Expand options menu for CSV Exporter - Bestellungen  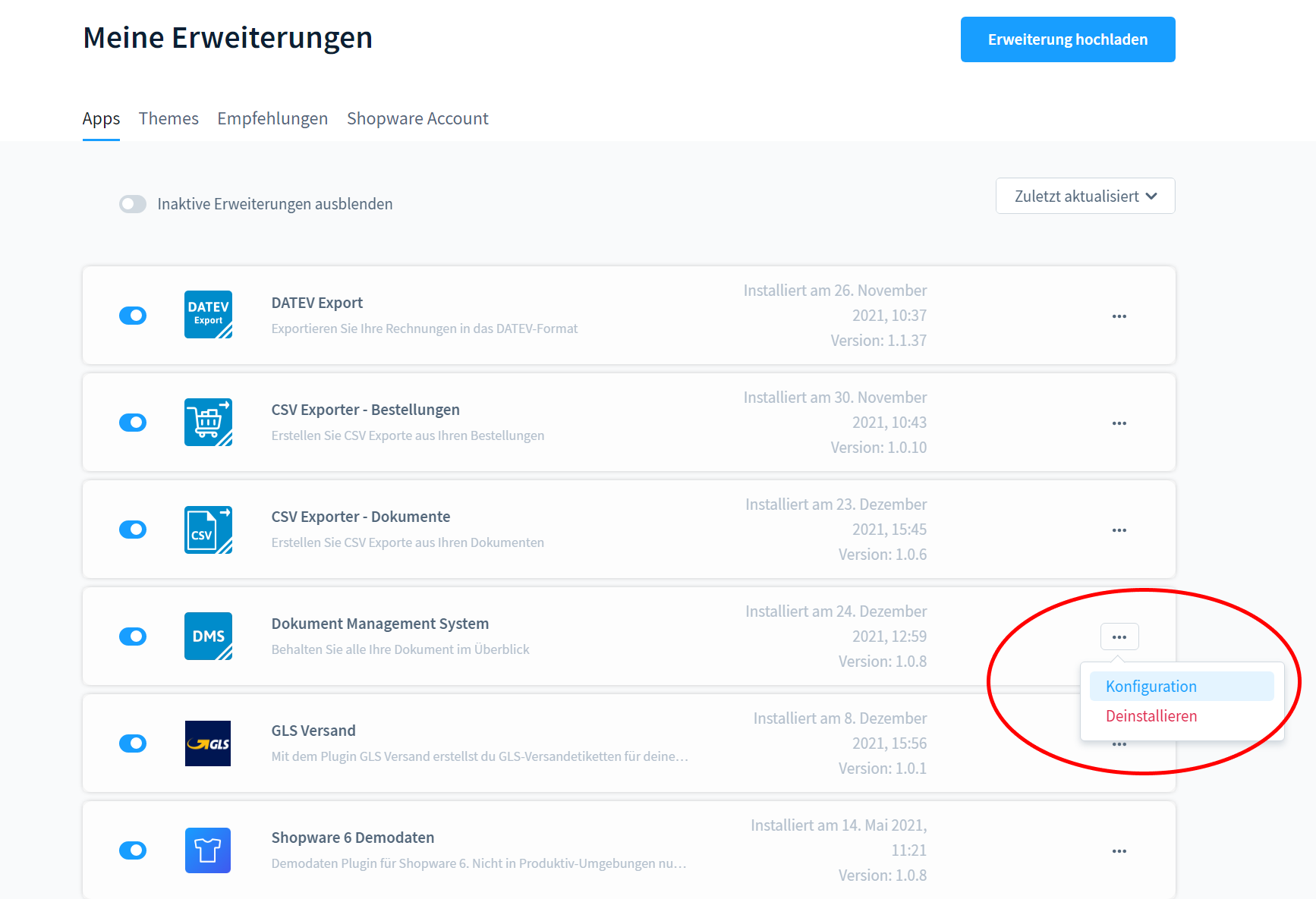1119,423
